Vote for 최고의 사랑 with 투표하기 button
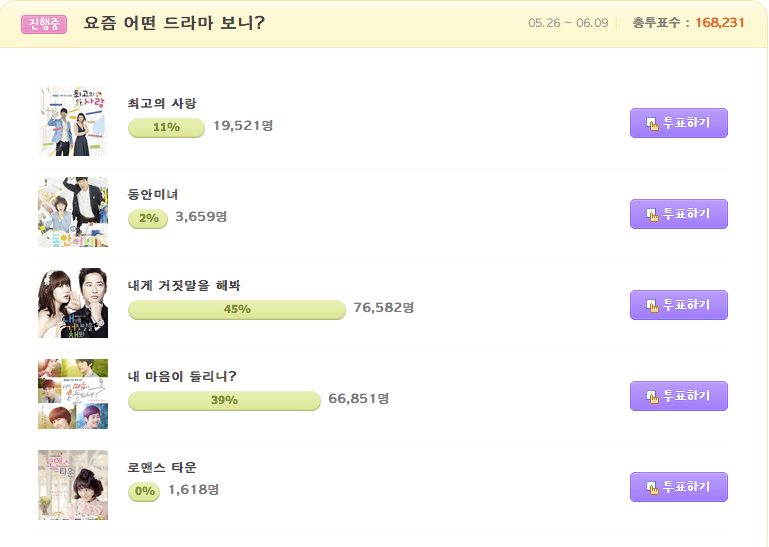The image size is (769, 547). (x=679, y=123)
